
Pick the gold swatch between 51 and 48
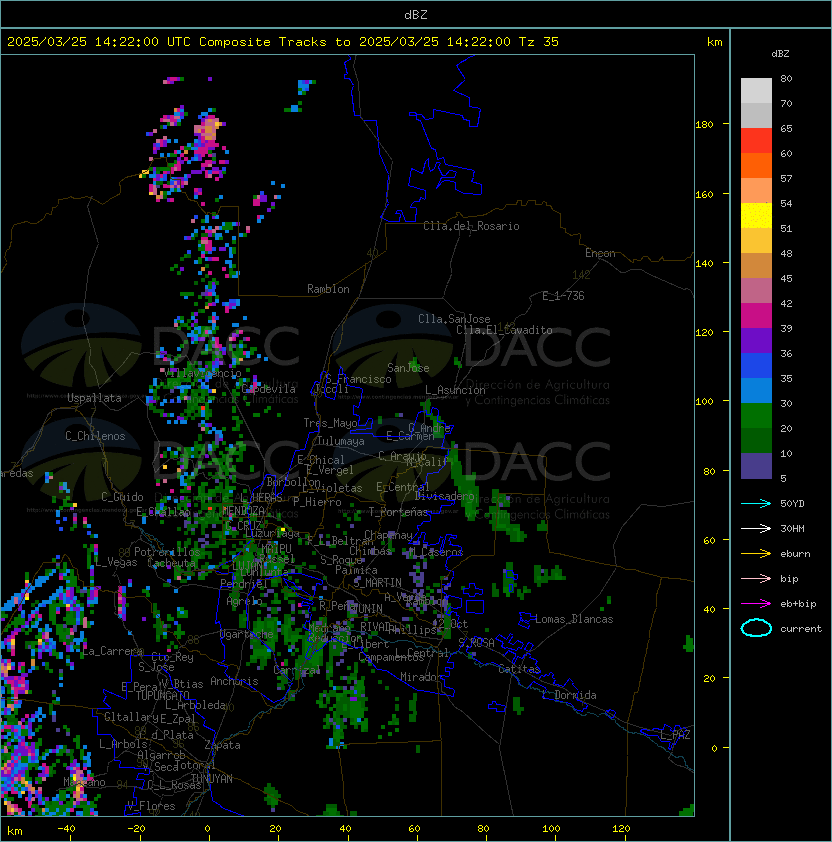(x=756, y=241)
